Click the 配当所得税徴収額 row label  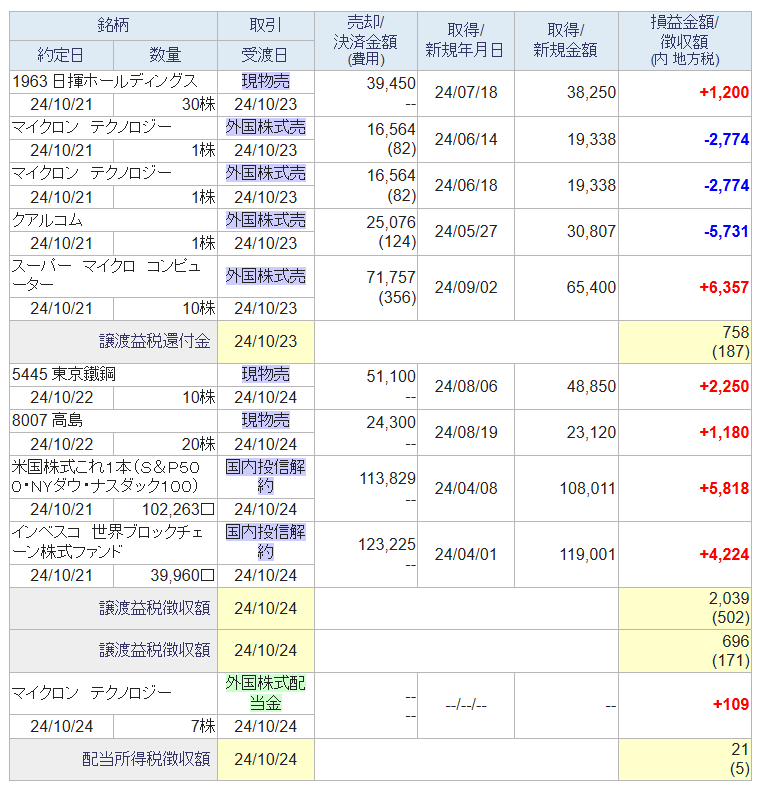(x=146, y=760)
